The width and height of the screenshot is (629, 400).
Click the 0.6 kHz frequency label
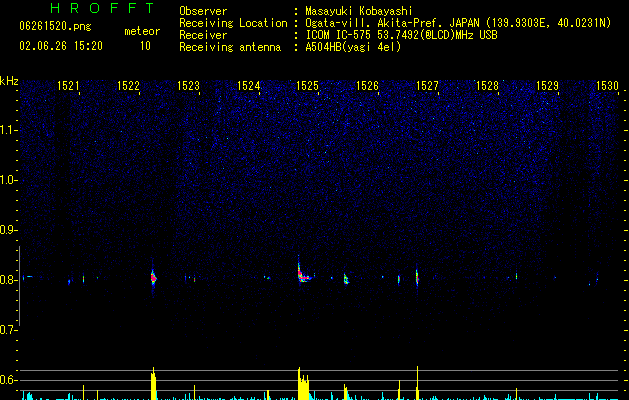coord(8,380)
